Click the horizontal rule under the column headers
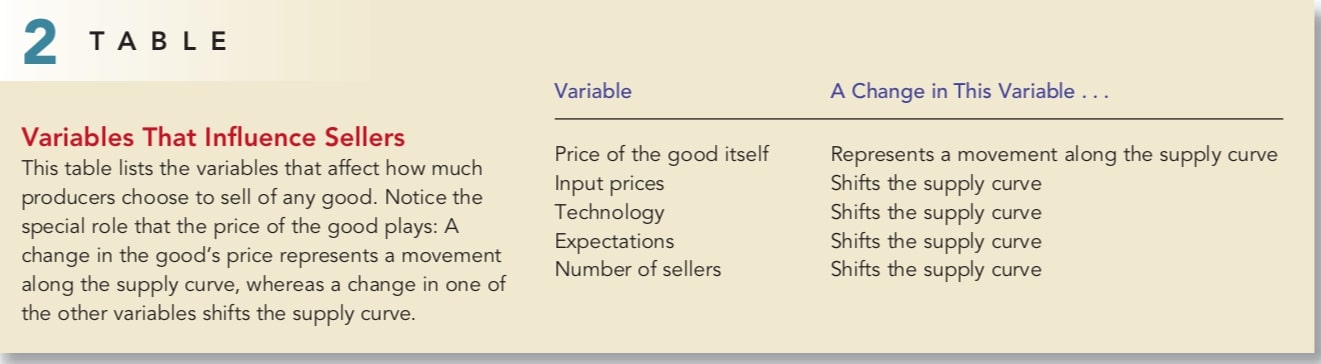This screenshot has height=364, width=1321. [918, 119]
